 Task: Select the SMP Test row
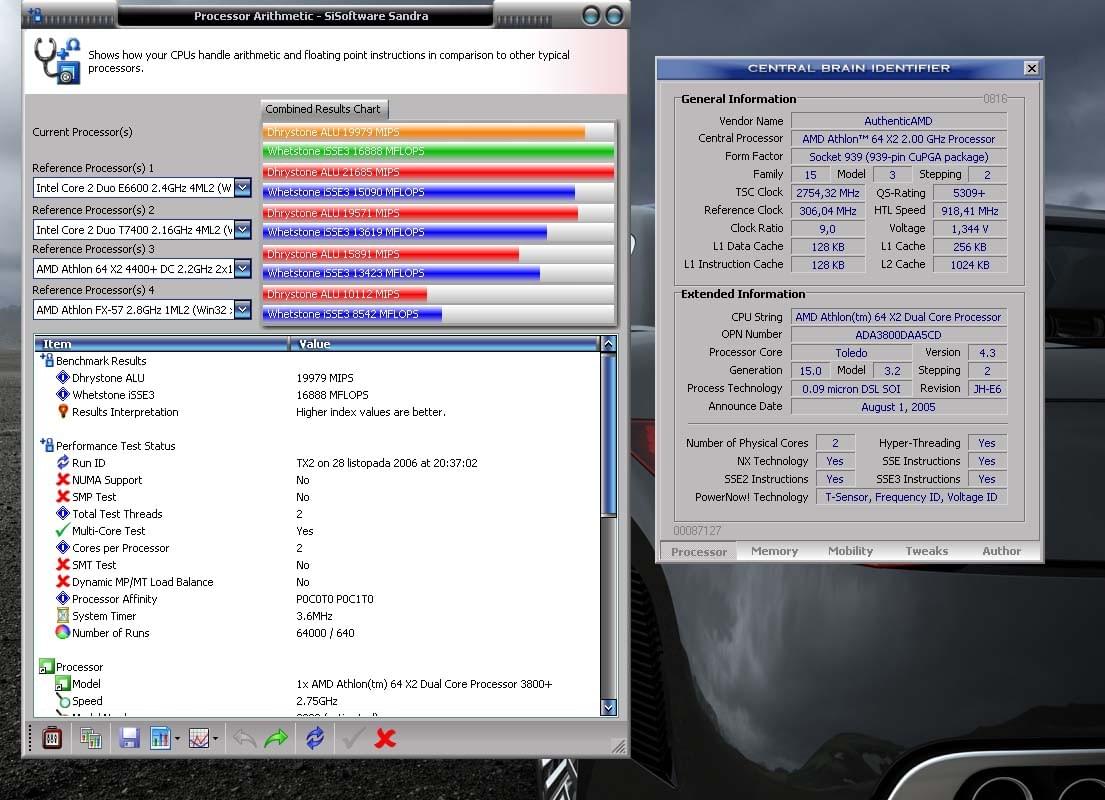tap(318, 496)
